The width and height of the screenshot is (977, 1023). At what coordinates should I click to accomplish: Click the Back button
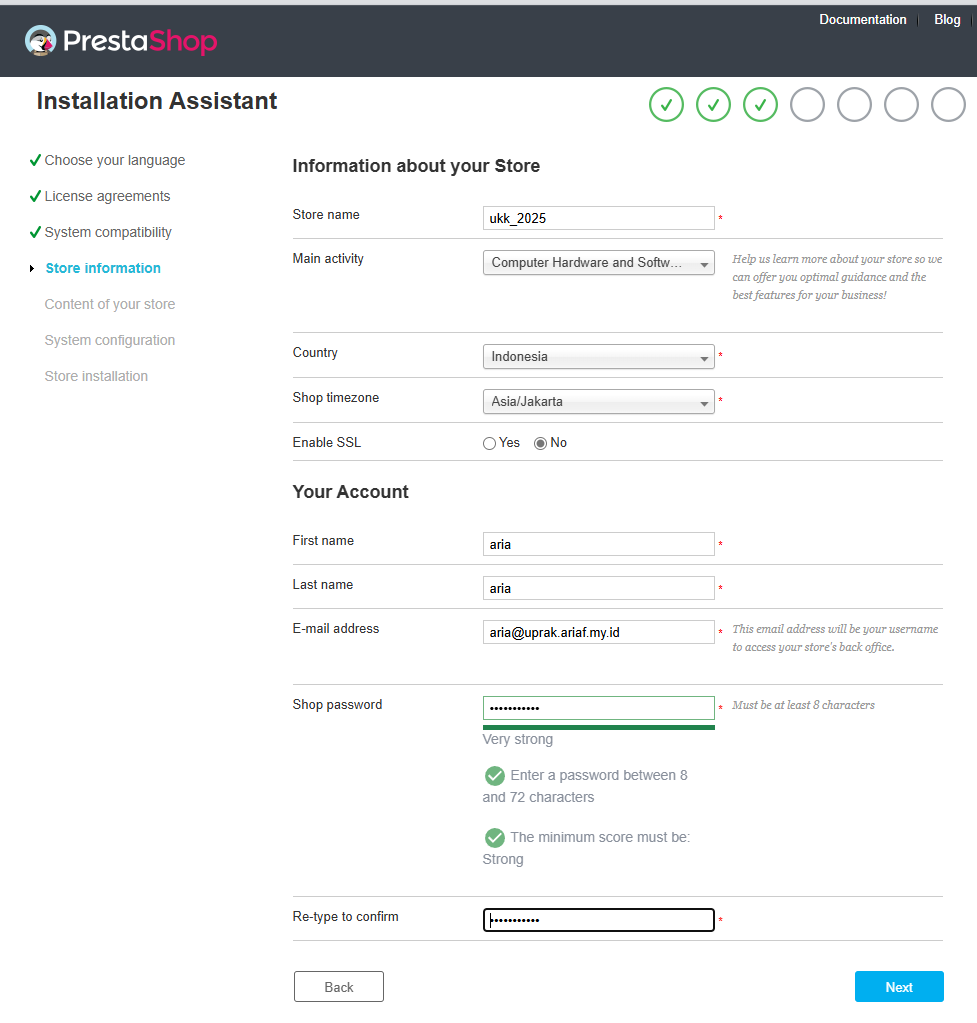click(339, 986)
